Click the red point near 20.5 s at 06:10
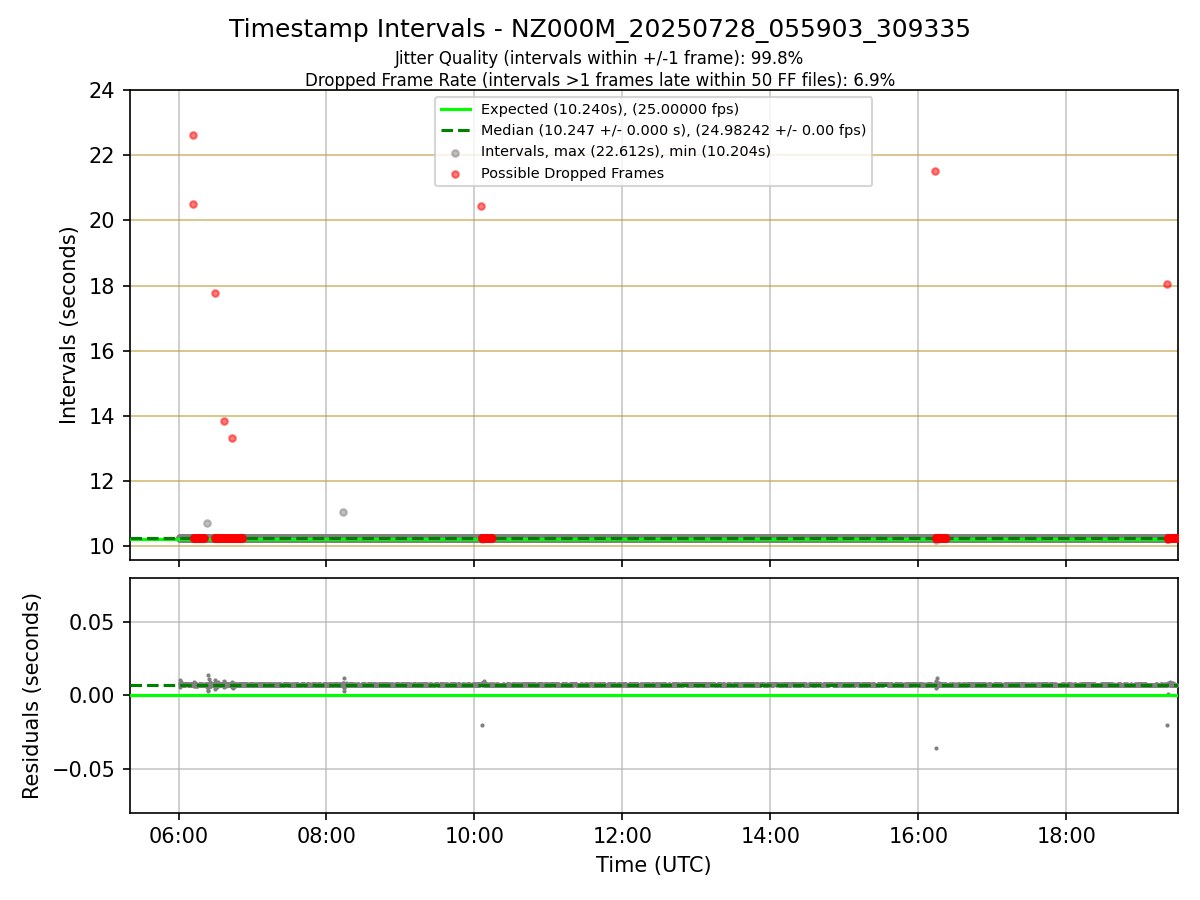1200x900 pixels. (193, 204)
